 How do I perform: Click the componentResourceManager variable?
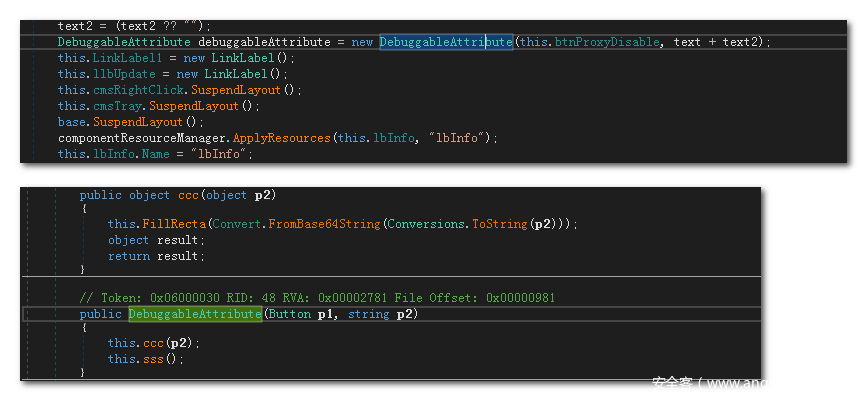[x=142, y=138]
